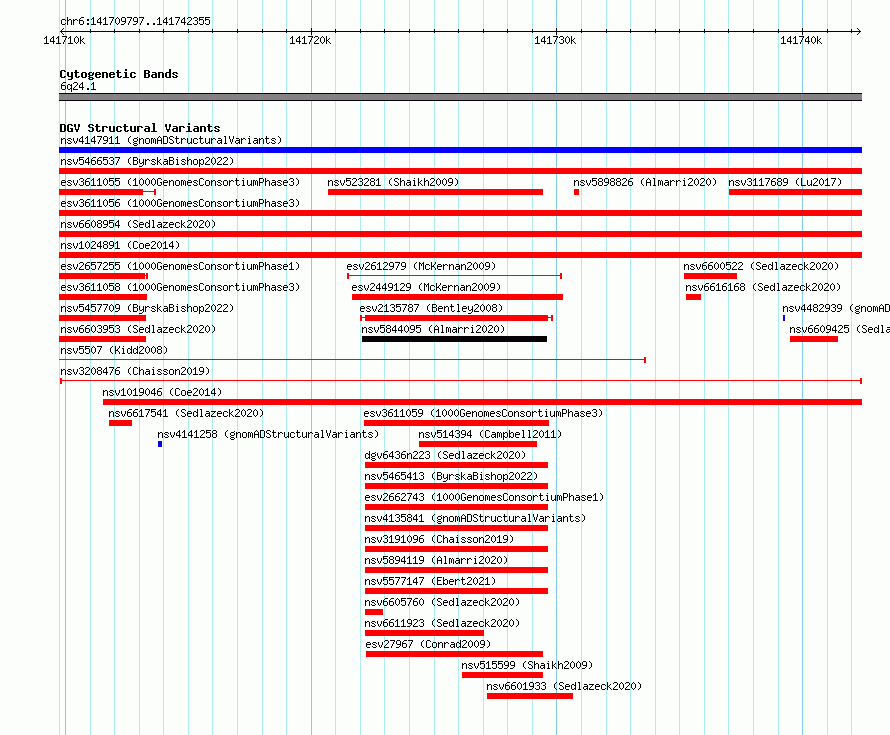Click nsv4135841 (gnomADStructuralVariants) label
The width and height of the screenshot is (890, 735).
[475, 518]
